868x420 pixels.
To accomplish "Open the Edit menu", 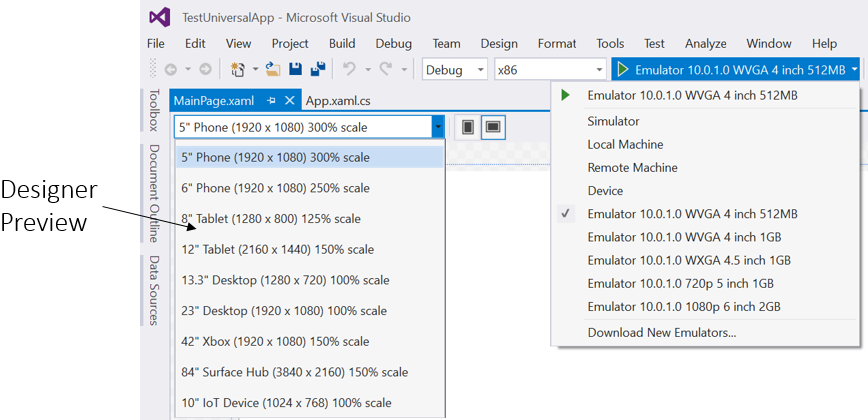I will [x=195, y=44].
